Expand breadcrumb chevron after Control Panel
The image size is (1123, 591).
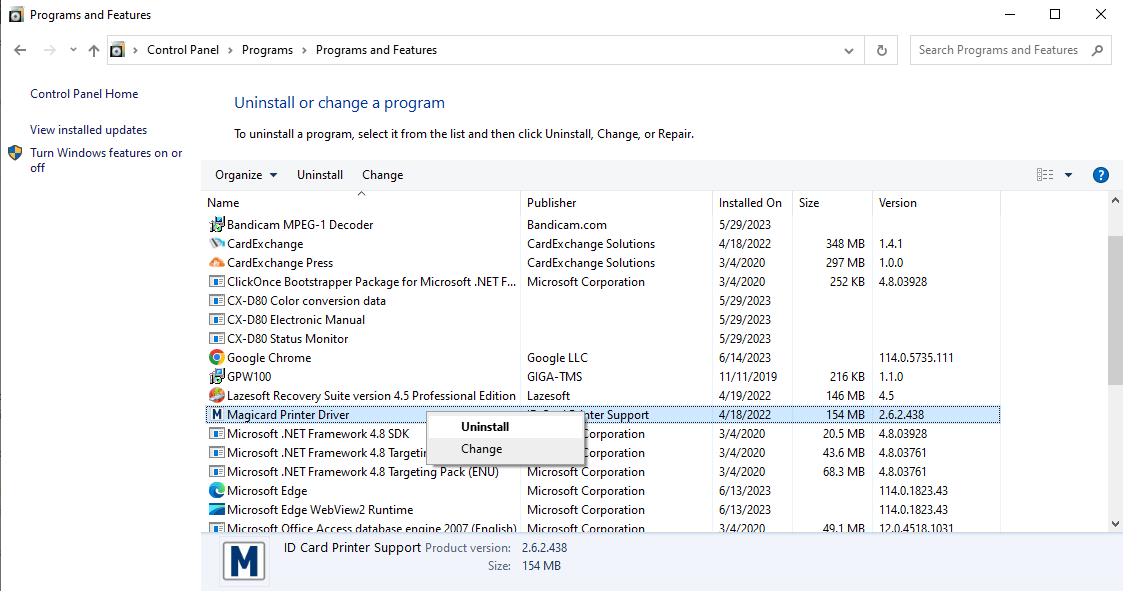(230, 50)
